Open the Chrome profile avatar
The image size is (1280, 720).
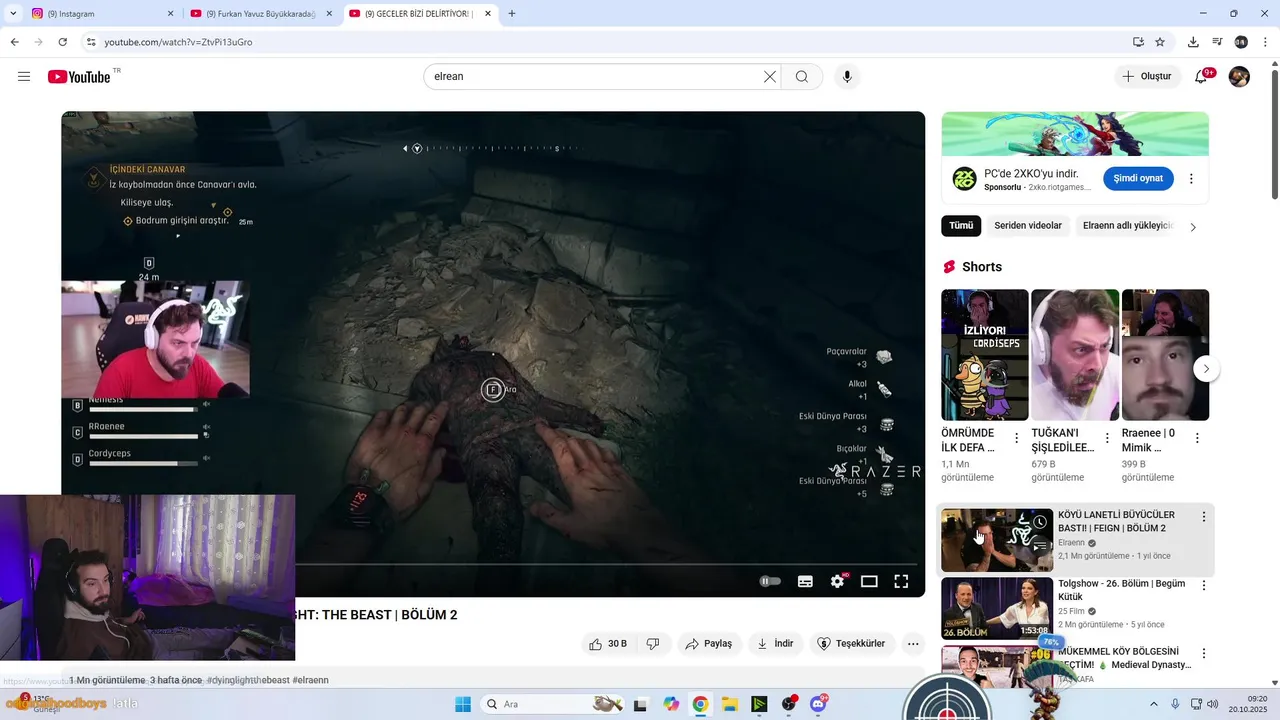[1241, 42]
